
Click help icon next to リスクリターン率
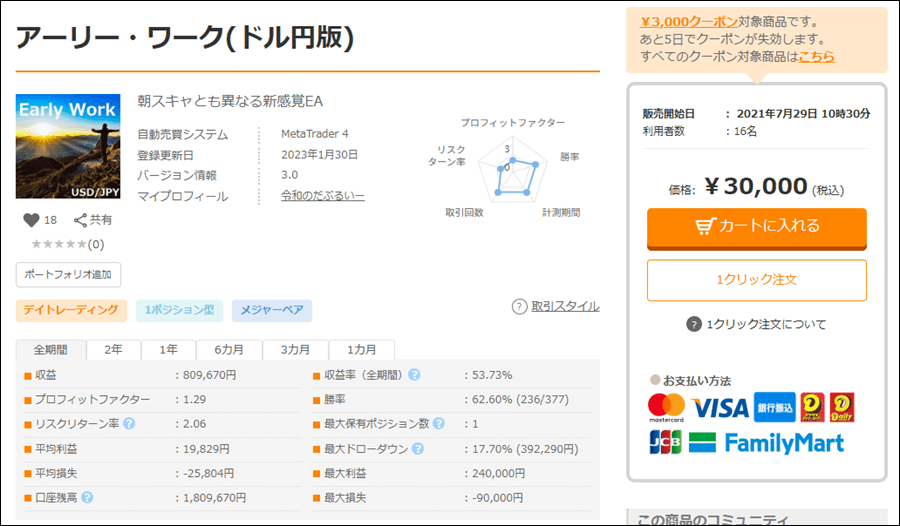129,424
